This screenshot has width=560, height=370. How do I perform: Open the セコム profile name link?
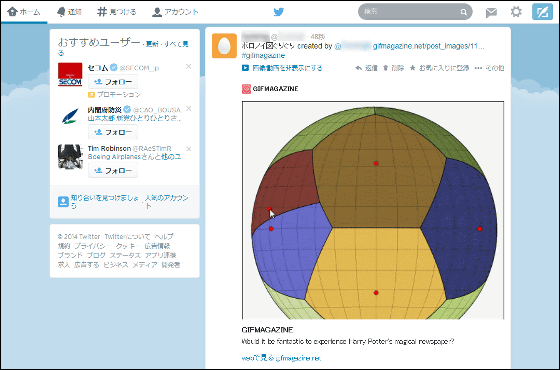[x=98, y=68]
